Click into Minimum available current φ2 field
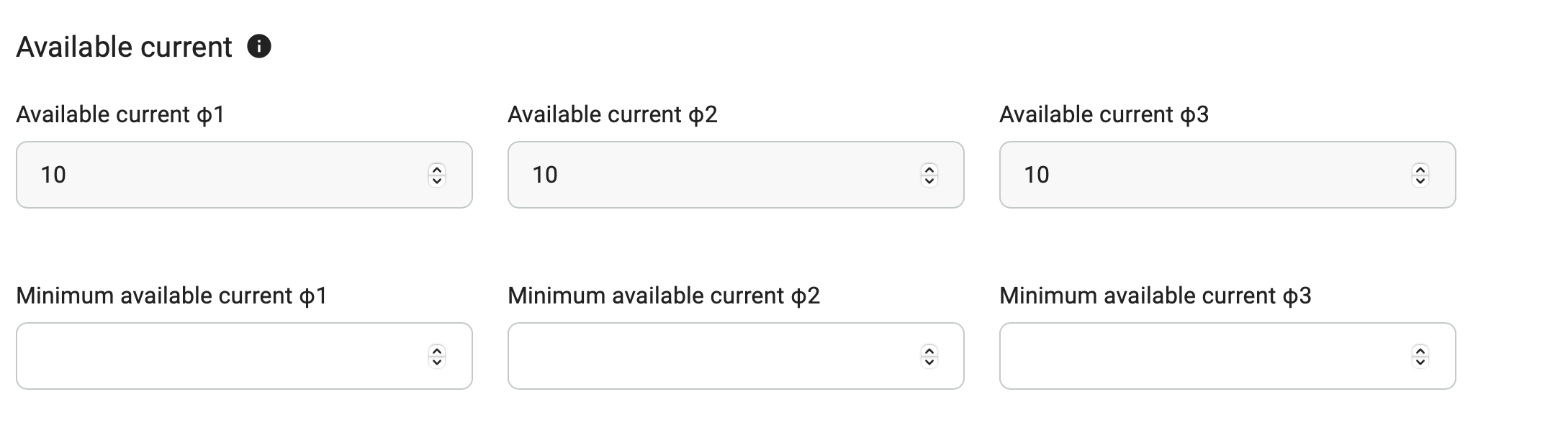 [x=736, y=356]
